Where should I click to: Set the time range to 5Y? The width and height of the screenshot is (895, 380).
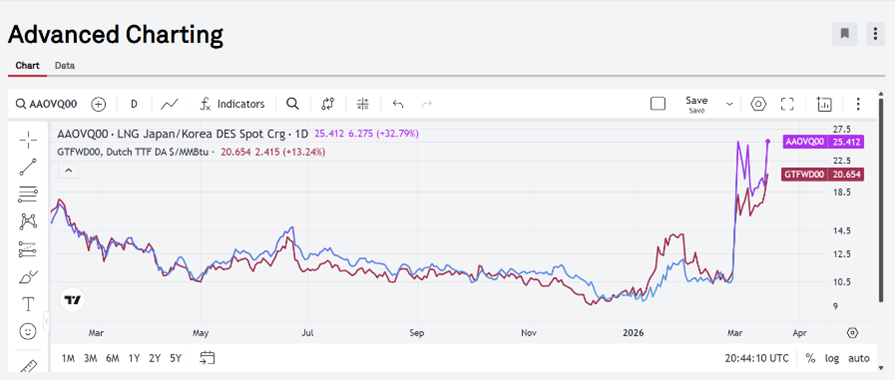(x=176, y=358)
